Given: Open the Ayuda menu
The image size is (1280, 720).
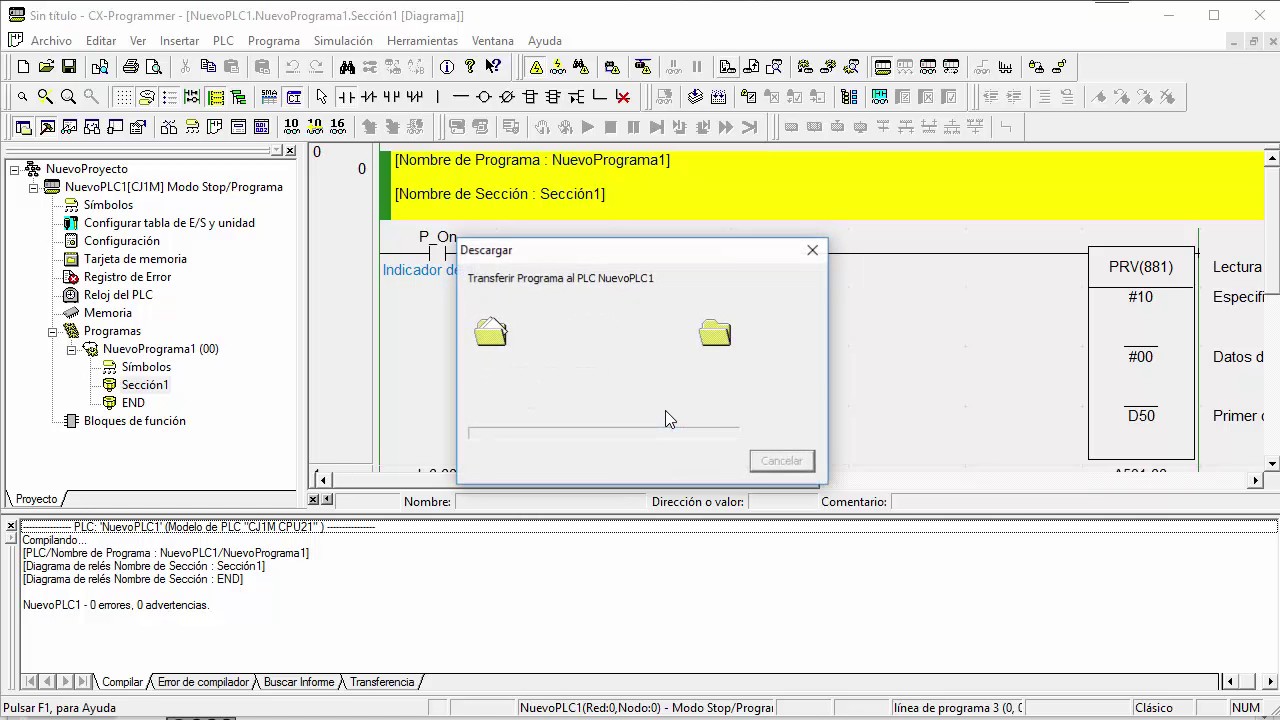Looking at the screenshot, I should pyautogui.click(x=545, y=41).
